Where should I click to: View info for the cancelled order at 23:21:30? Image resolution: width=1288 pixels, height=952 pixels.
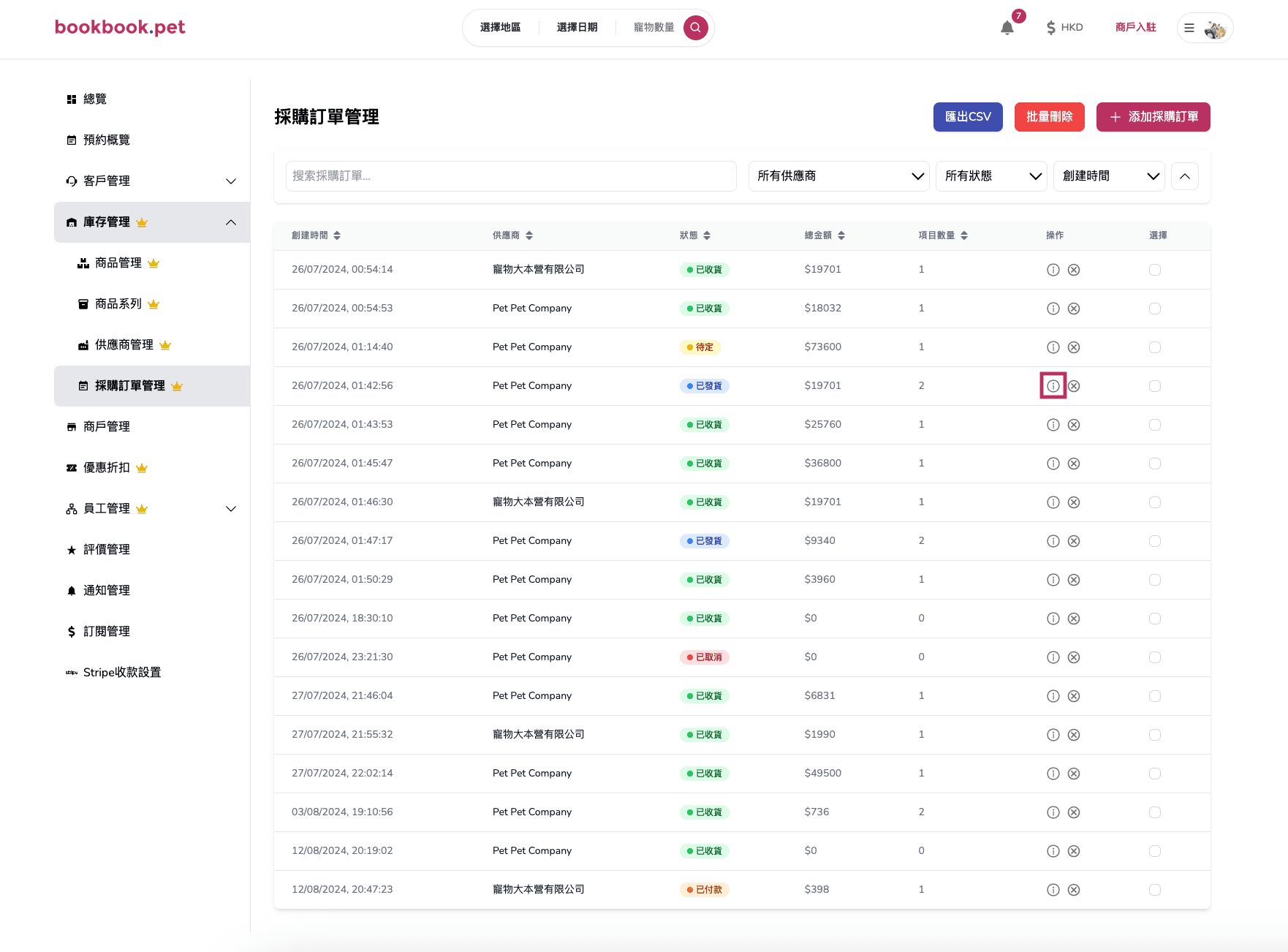click(x=1053, y=657)
